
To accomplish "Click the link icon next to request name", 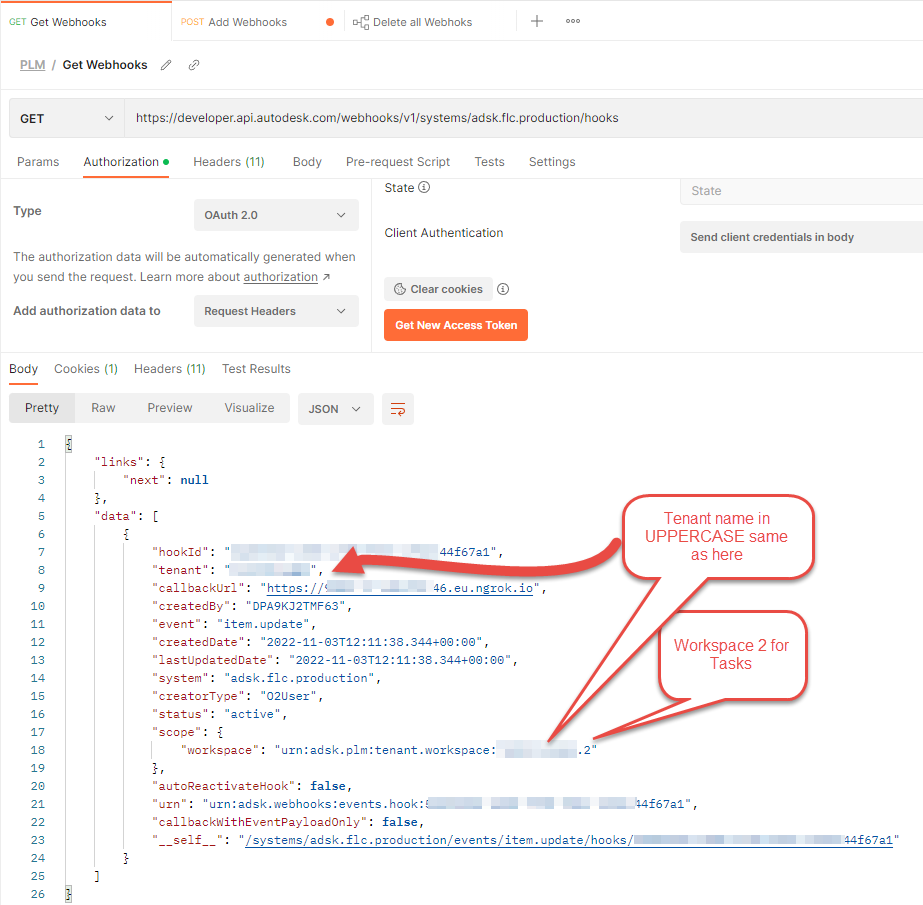I will pyautogui.click(x=194, y=65).
